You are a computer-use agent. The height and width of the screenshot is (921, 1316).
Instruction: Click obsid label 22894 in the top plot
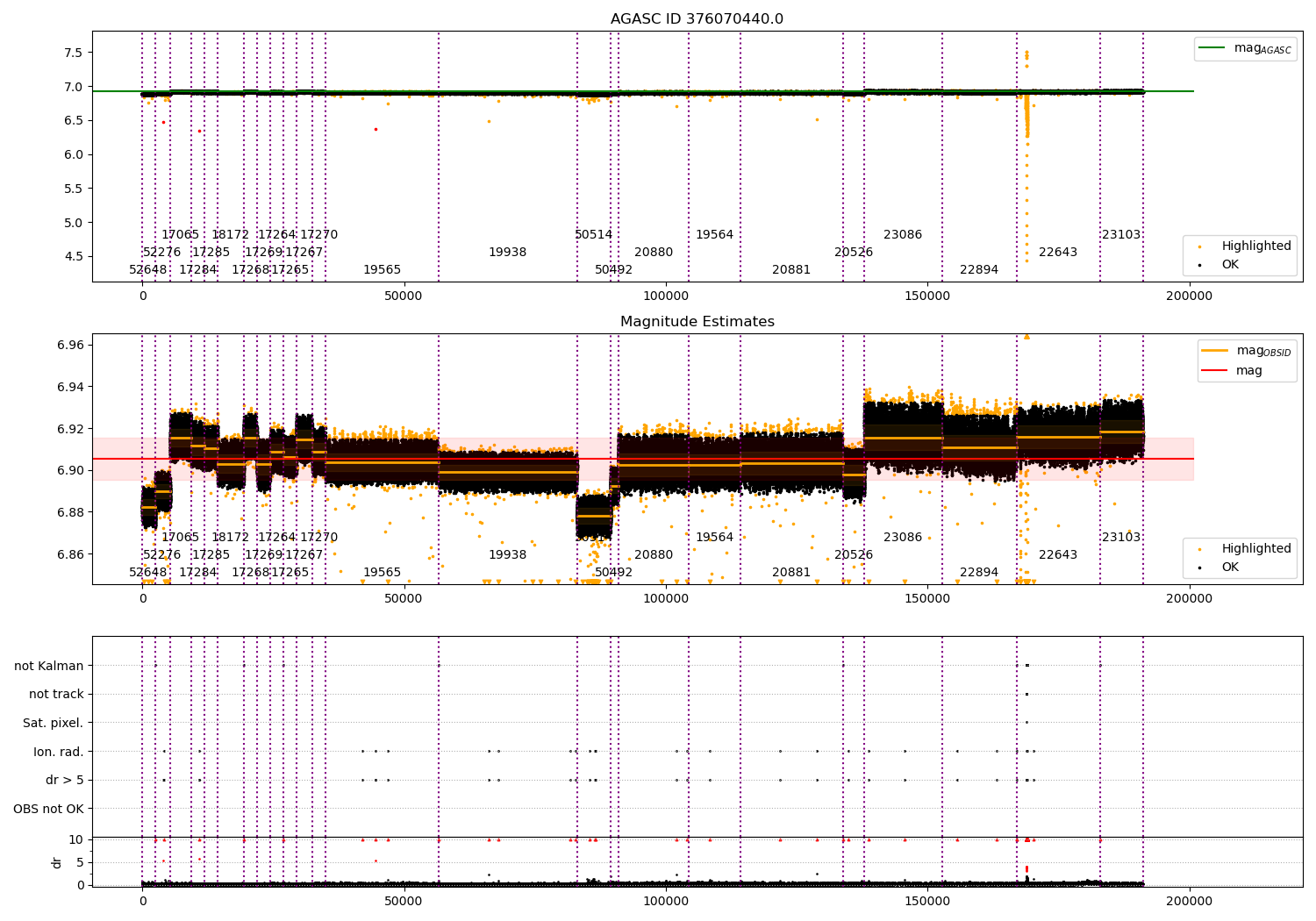979,270
